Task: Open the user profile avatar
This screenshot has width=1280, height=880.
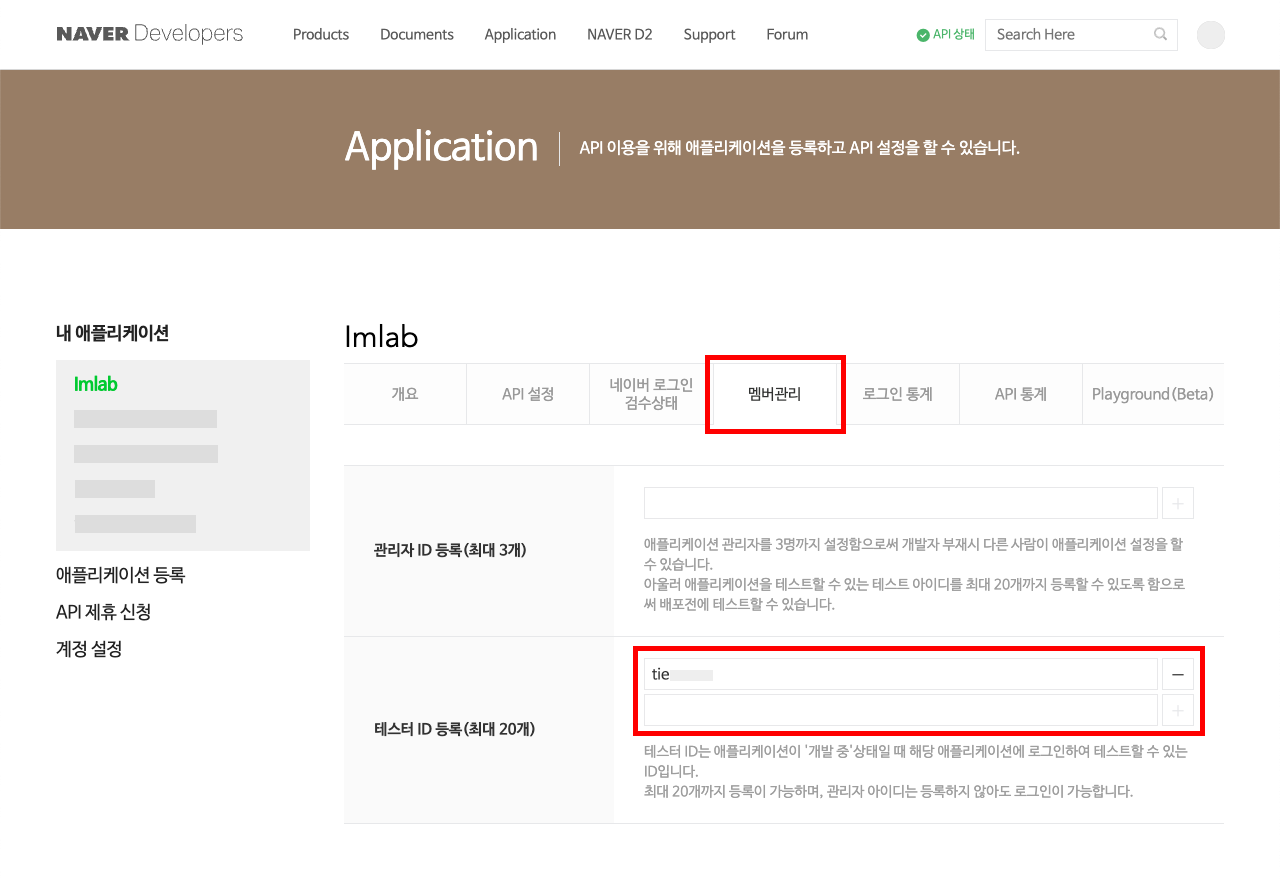Action: pos(1211,35)
